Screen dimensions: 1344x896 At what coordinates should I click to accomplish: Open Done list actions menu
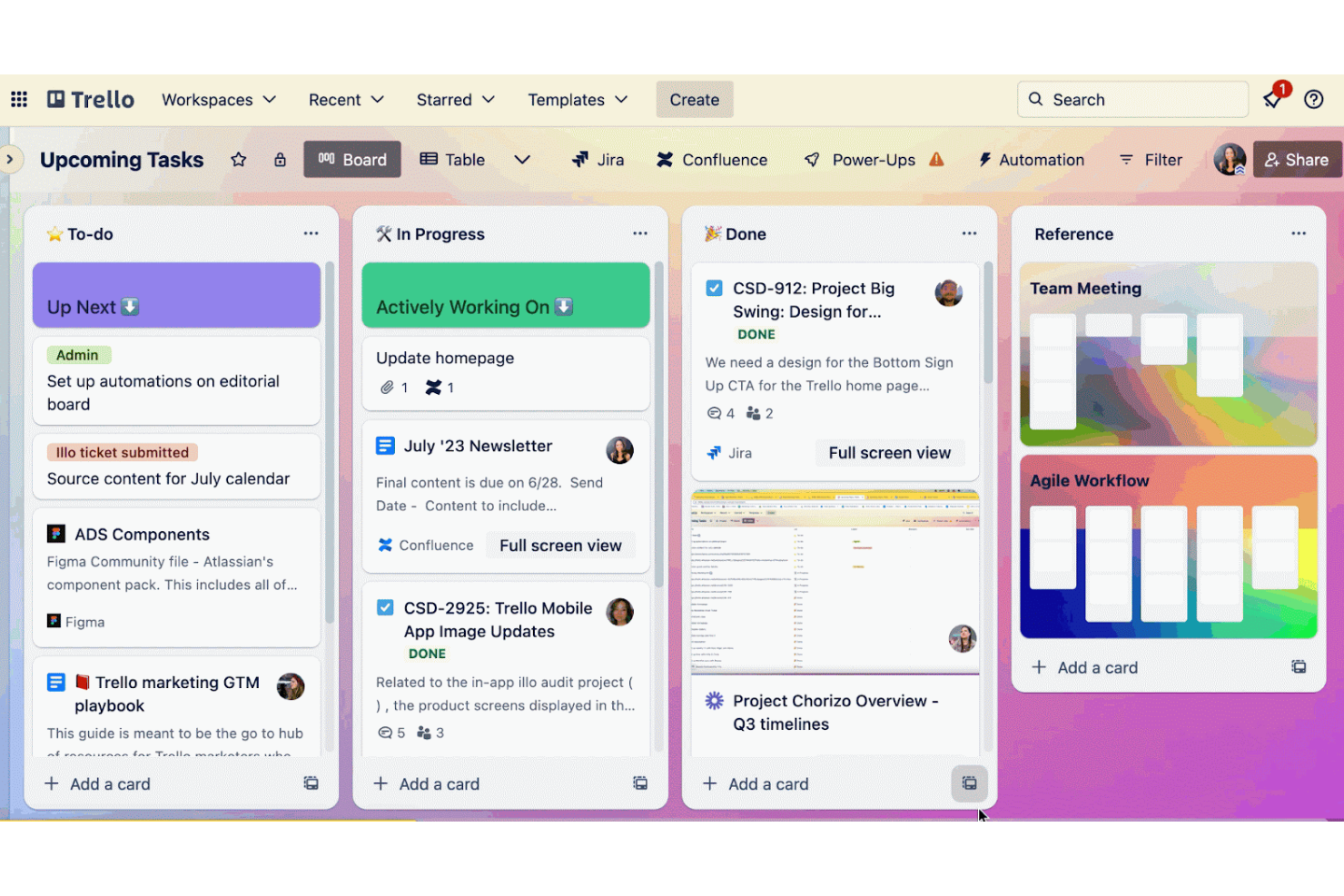(x=969, y=233)
